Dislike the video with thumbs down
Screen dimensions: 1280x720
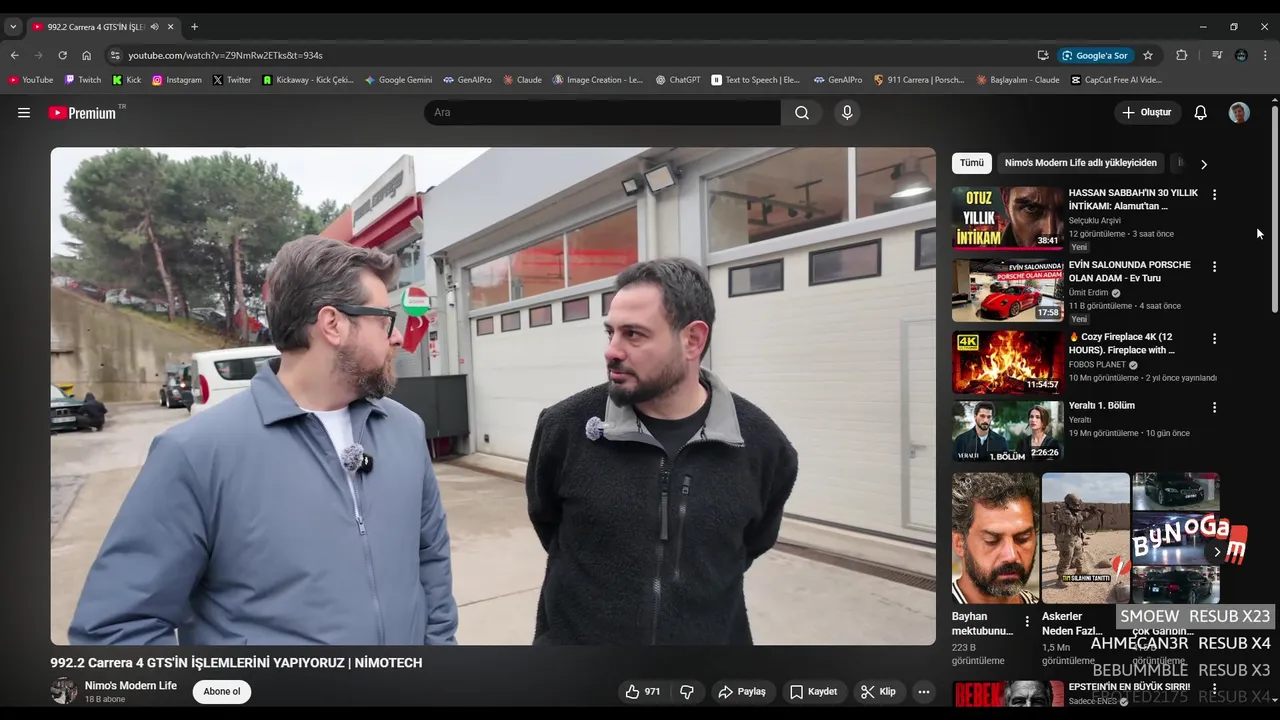(x=687, y=691)
